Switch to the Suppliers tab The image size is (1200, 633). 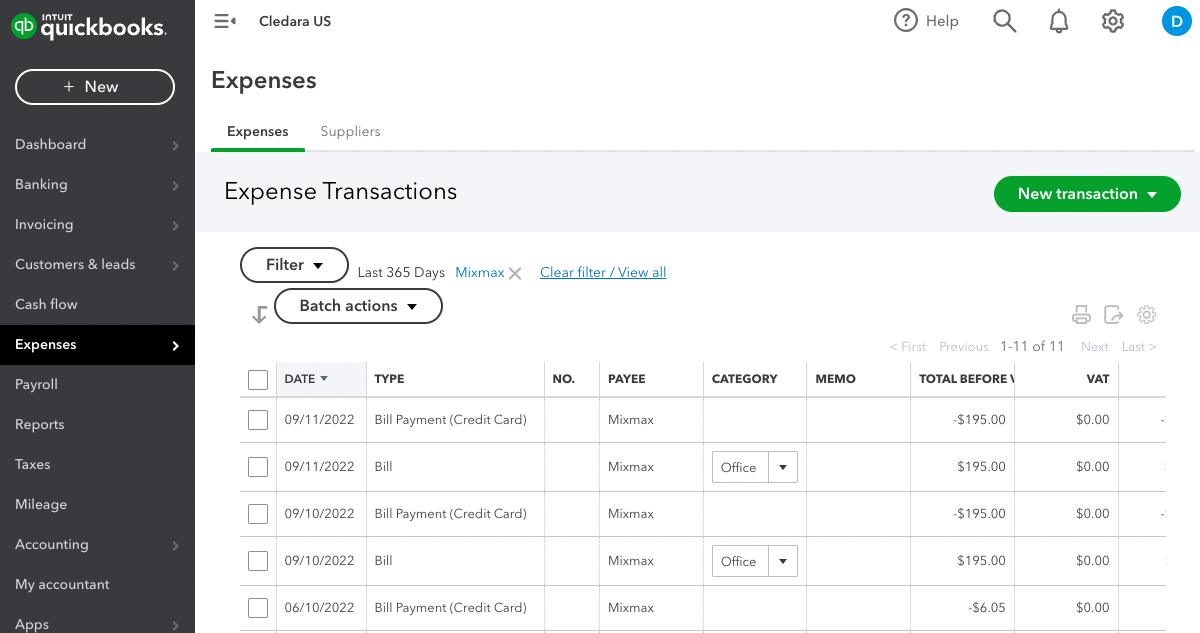350,131
